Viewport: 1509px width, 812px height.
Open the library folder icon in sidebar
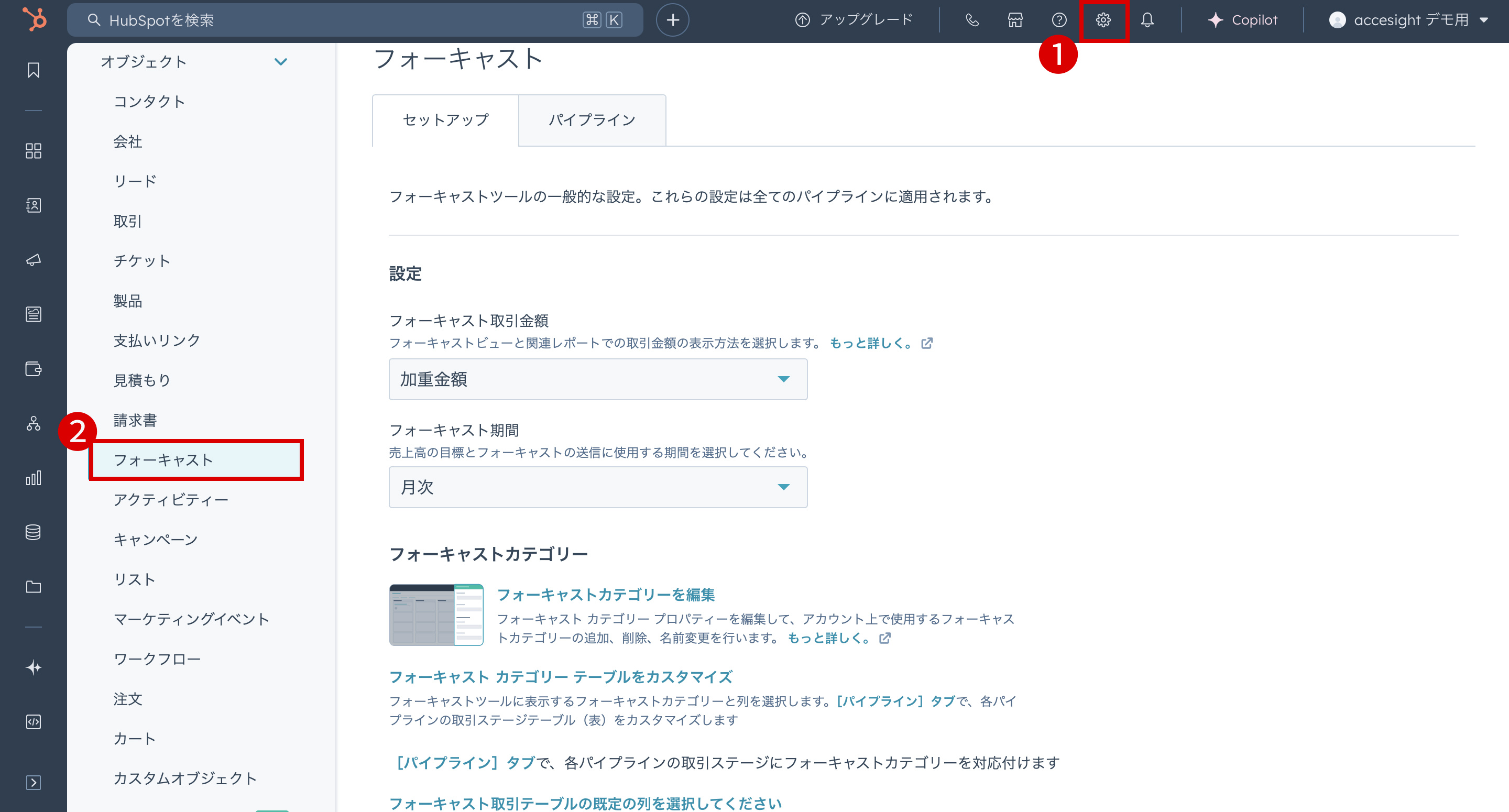coord(34,586)
